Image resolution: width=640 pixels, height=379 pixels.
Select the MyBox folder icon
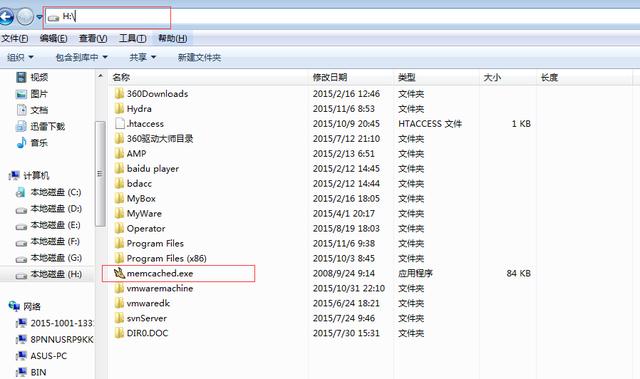pos(119,198)
